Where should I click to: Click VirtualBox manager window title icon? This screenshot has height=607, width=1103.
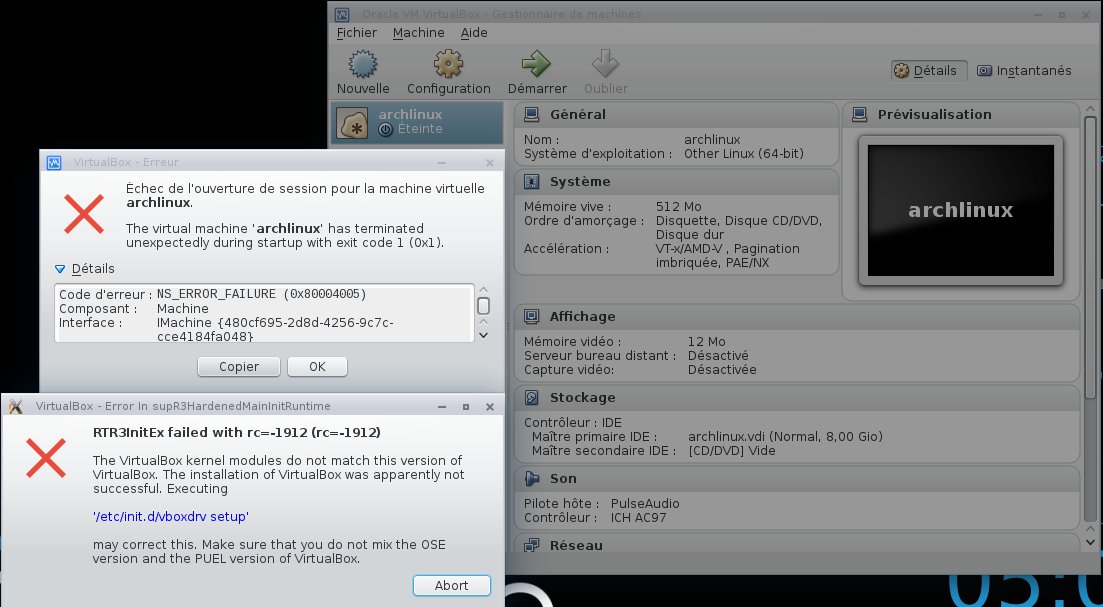click(342, 14)
